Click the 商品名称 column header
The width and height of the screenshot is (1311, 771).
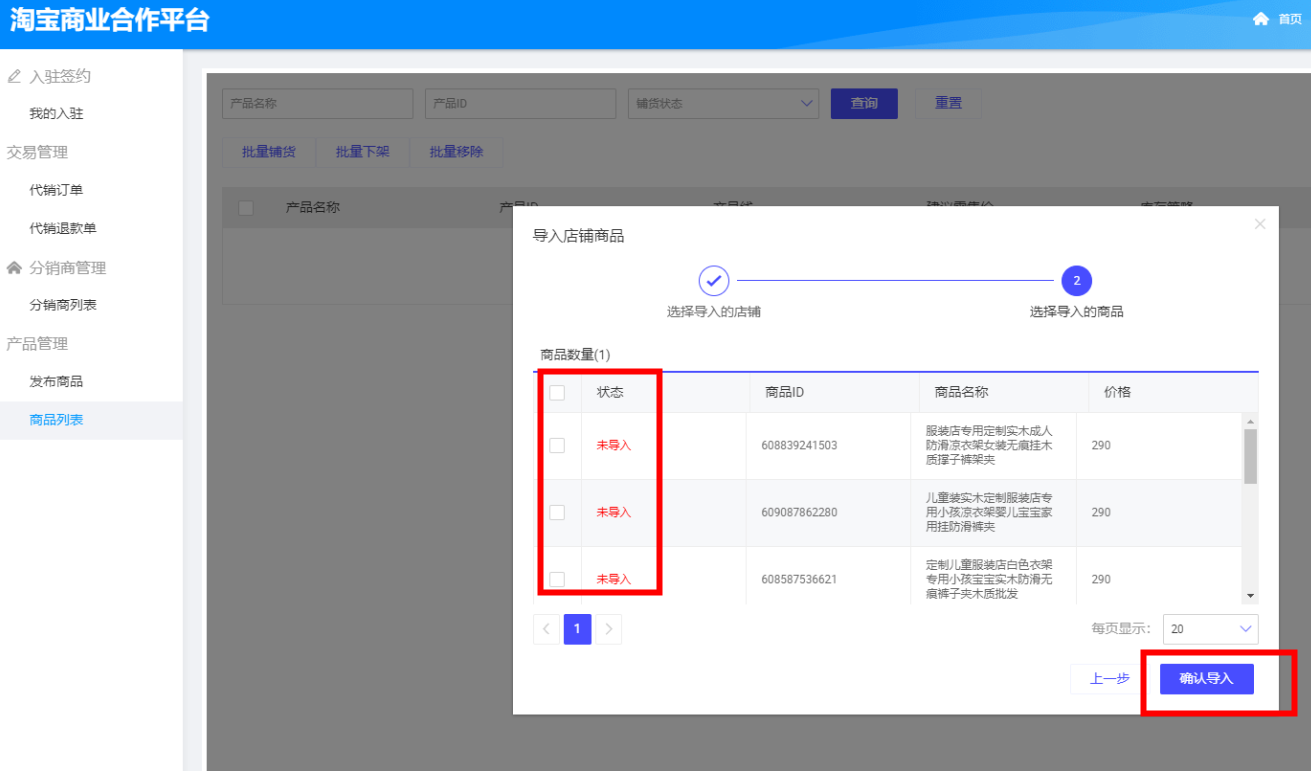(x=961, y=392)
